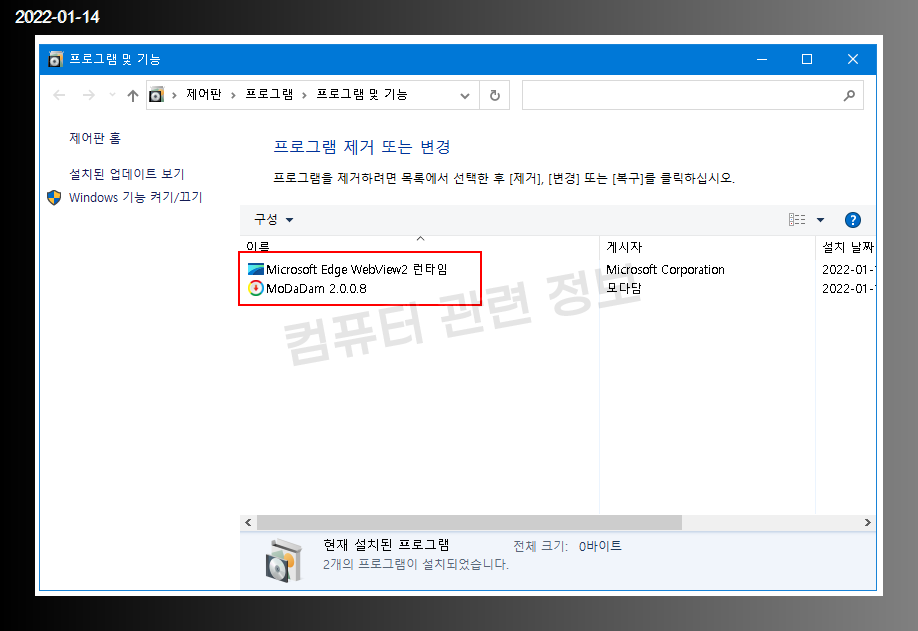Viewport: 918px width, 631px height.
Task: Click the horizontal scrollbar left arrow
Action: (248, 523)
